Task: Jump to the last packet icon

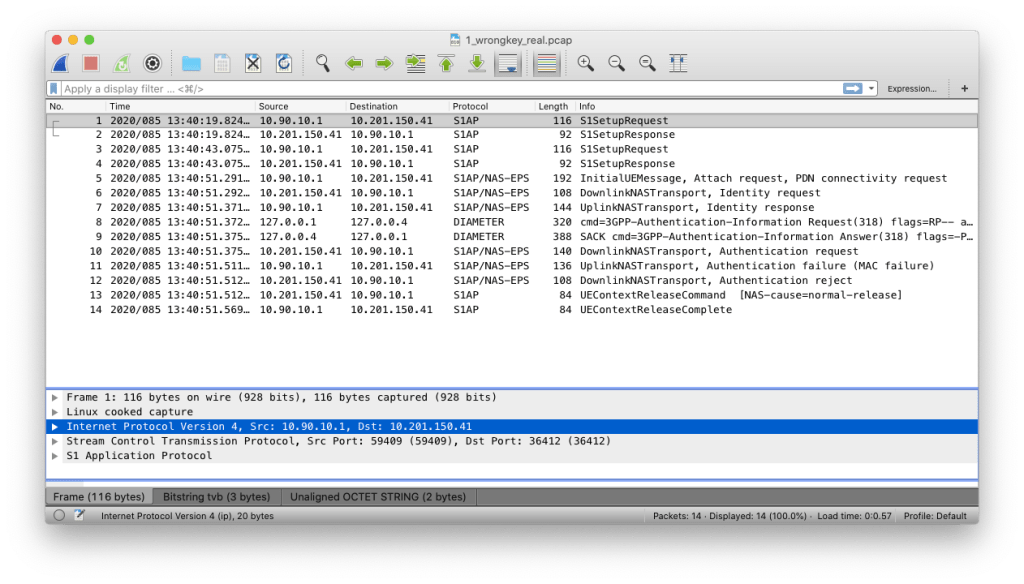Action: coord(477,63)
